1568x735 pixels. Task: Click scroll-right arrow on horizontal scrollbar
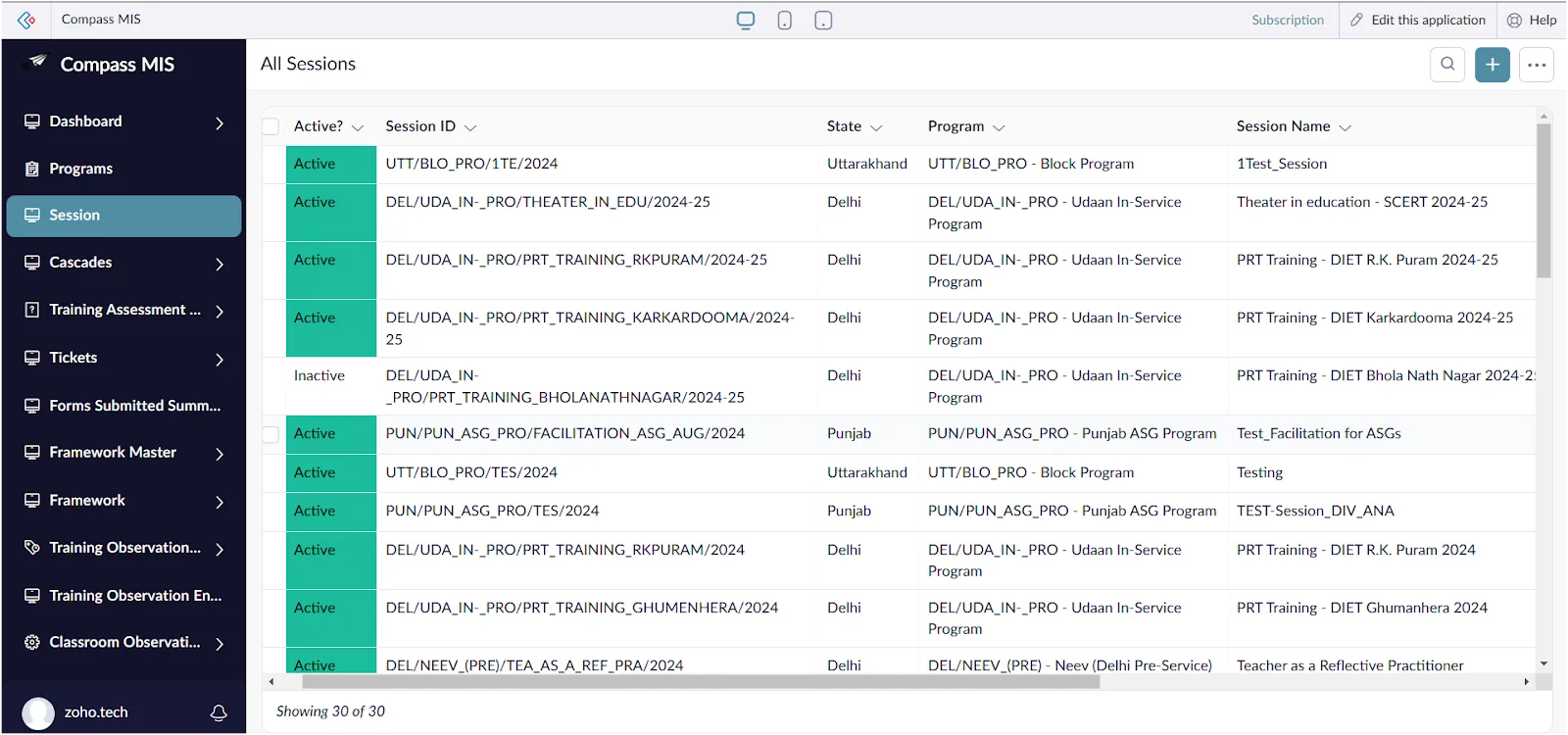1526,681
